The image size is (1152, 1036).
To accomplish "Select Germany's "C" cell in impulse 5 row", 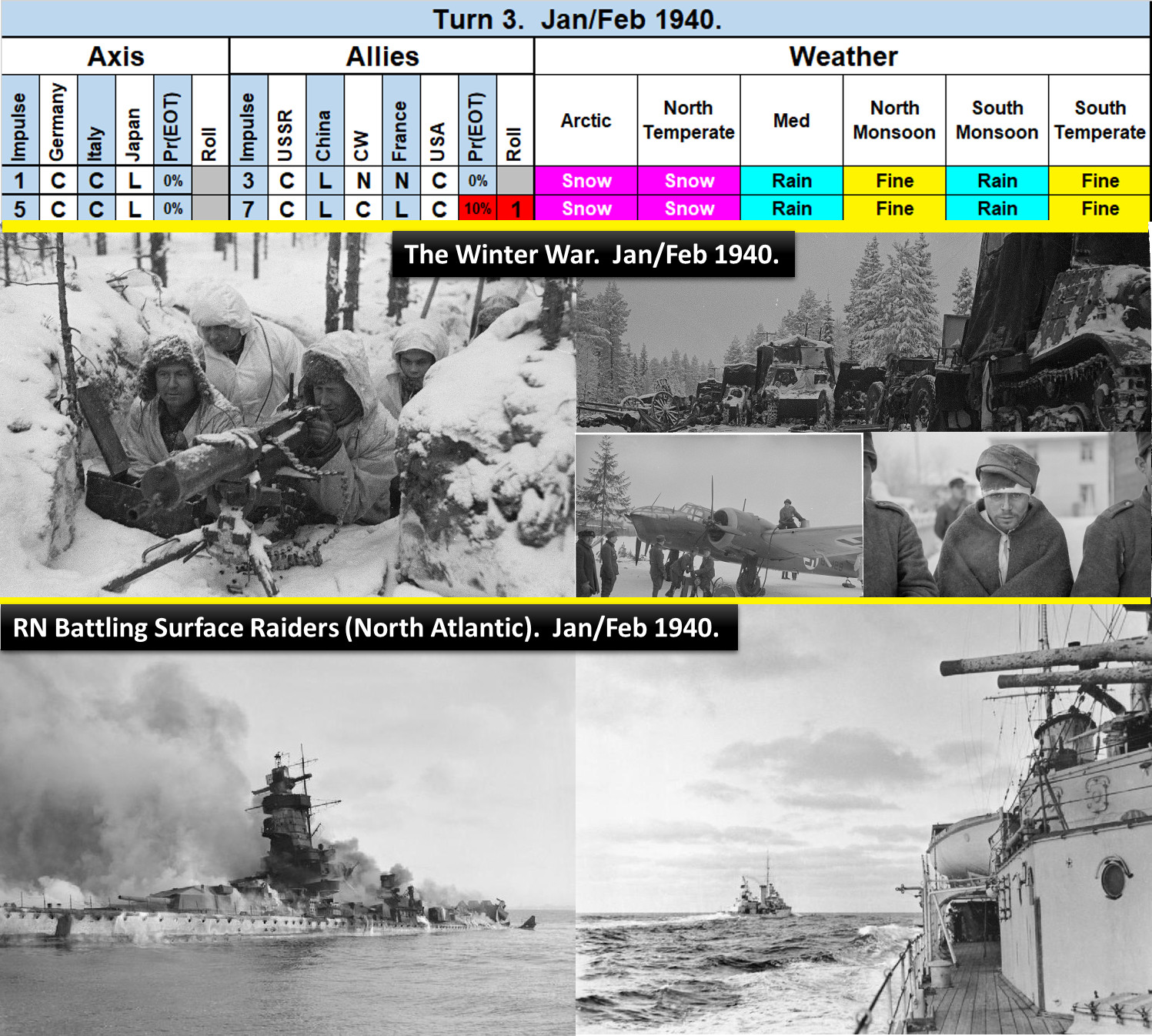I will (58, 209).
